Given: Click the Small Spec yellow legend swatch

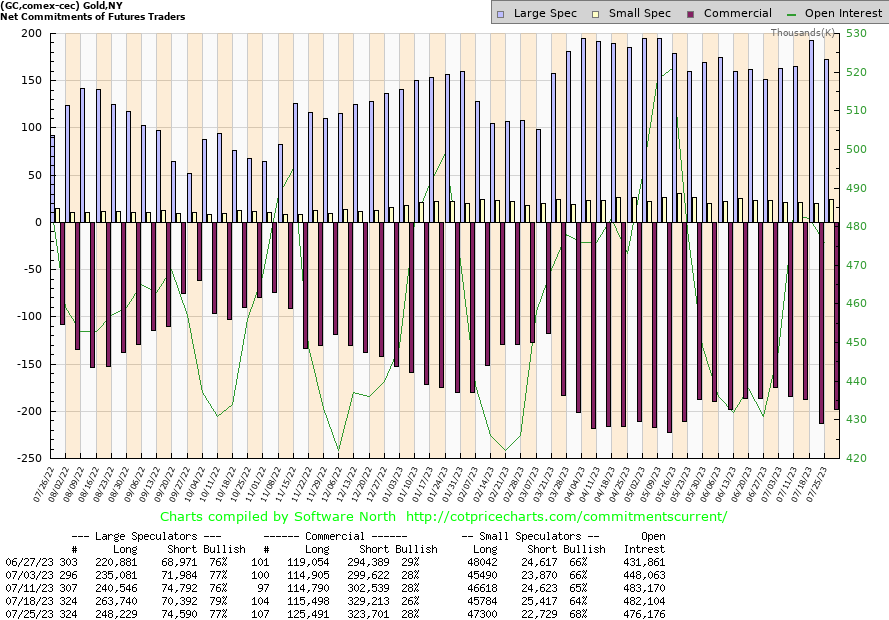Looking at the screenshot, I should click(597, 13).
